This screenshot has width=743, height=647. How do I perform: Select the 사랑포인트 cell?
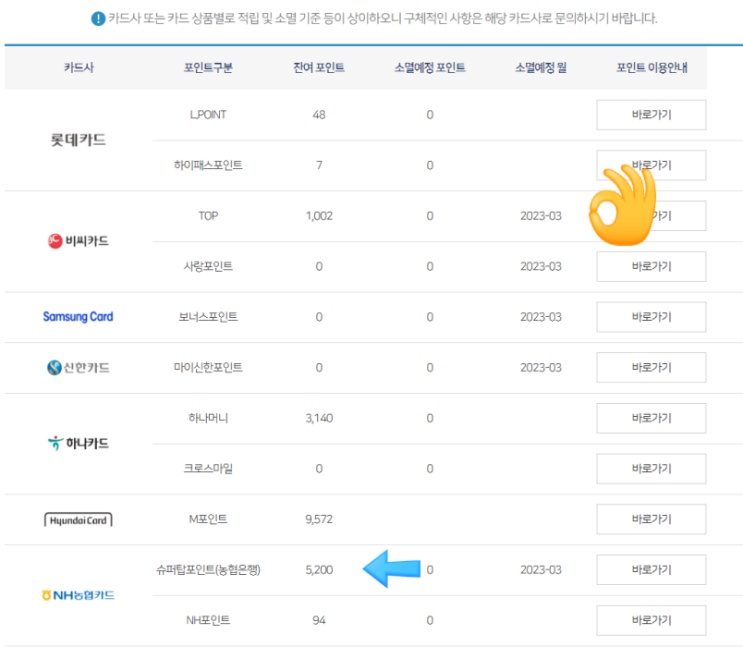208,266
